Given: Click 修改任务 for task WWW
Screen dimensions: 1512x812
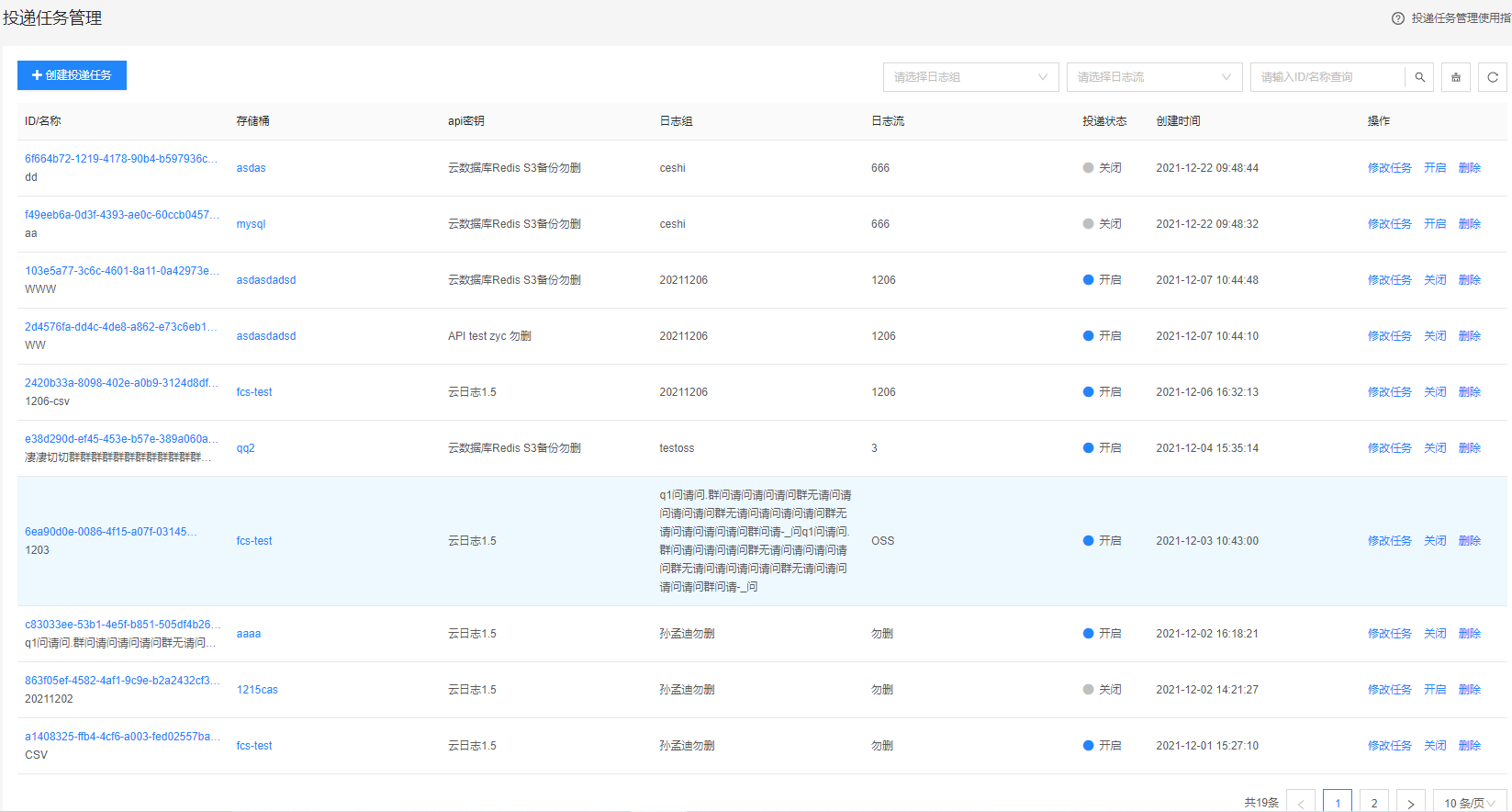Looking at the screenshot, I should coord(1389,280).
